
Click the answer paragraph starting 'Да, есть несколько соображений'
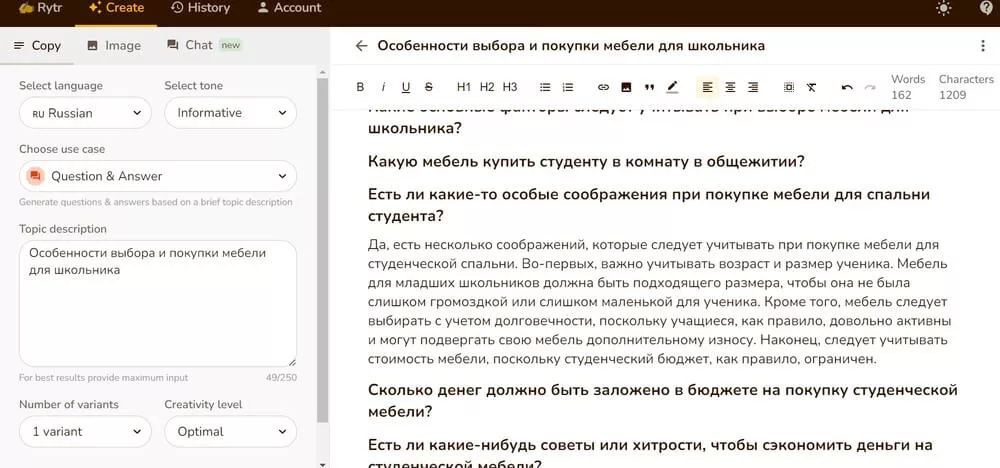click(x=659, y=302)
